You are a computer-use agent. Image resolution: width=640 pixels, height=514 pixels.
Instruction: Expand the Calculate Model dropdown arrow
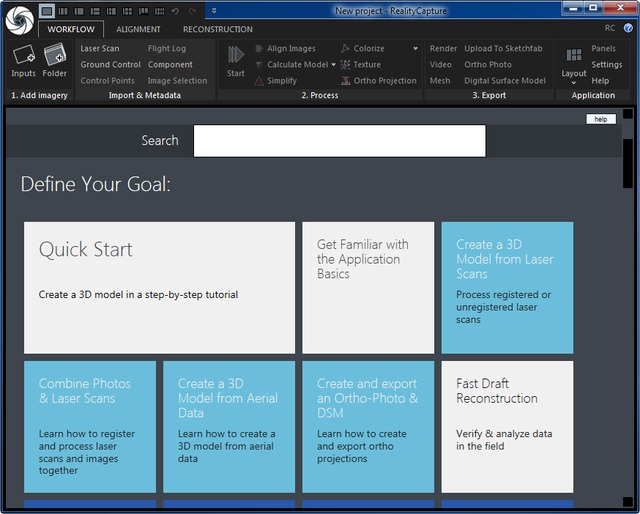pyautogui.click(x=333, y=65)
